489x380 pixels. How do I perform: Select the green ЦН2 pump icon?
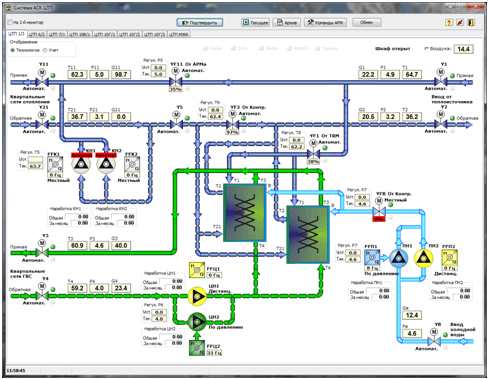197,322
